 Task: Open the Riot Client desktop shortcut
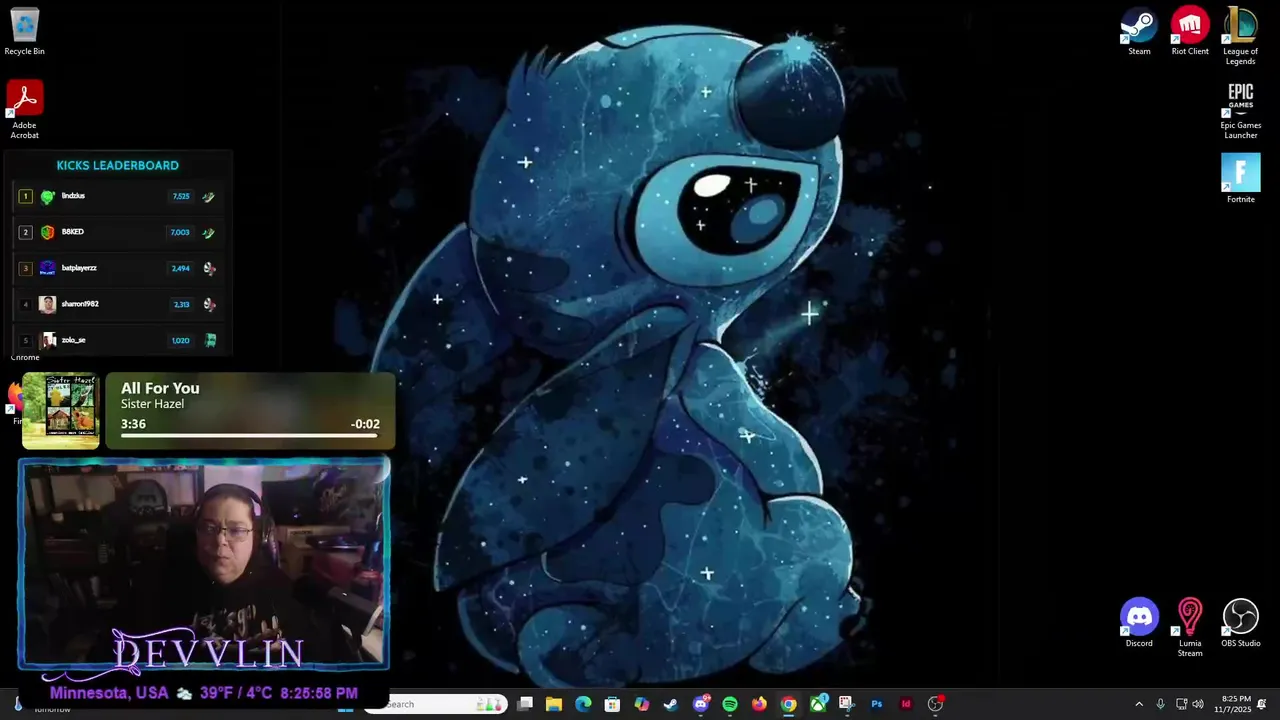point(1190,31)
